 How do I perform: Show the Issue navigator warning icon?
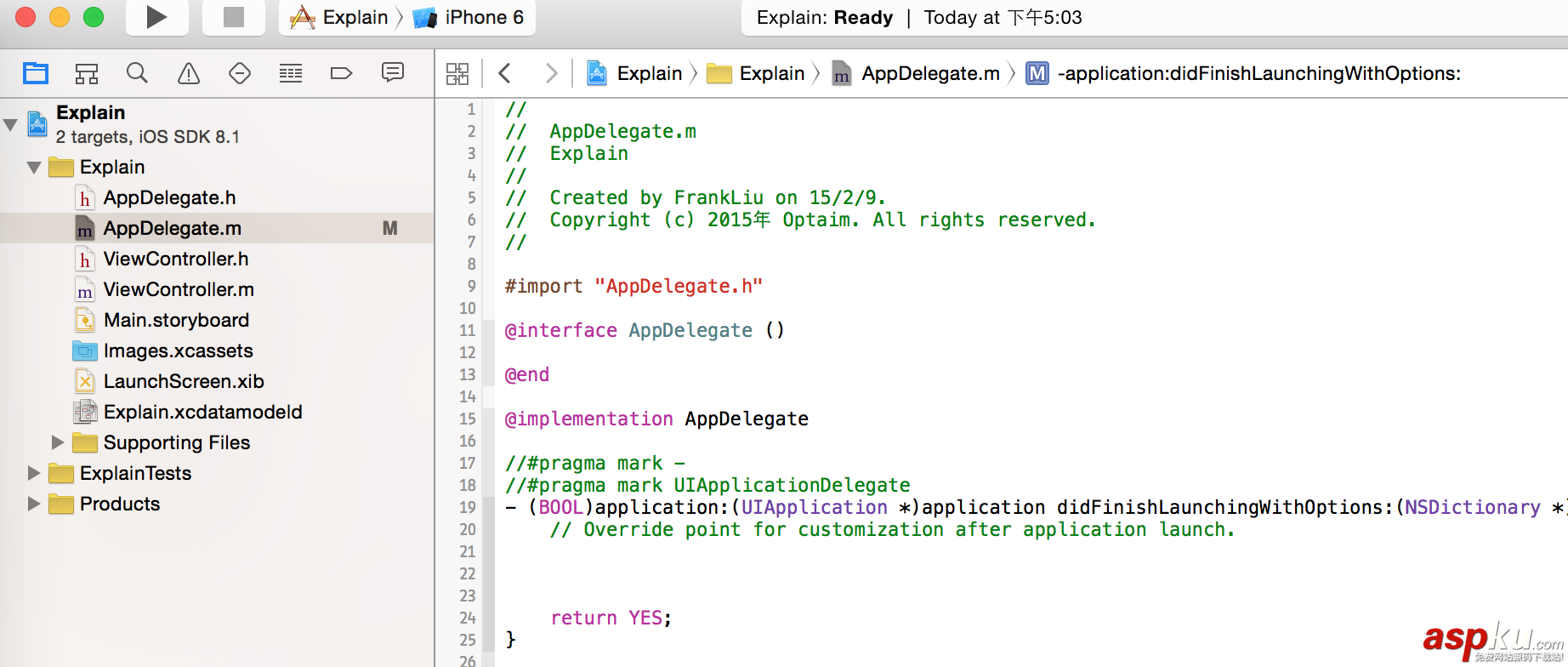click(189, 74)
